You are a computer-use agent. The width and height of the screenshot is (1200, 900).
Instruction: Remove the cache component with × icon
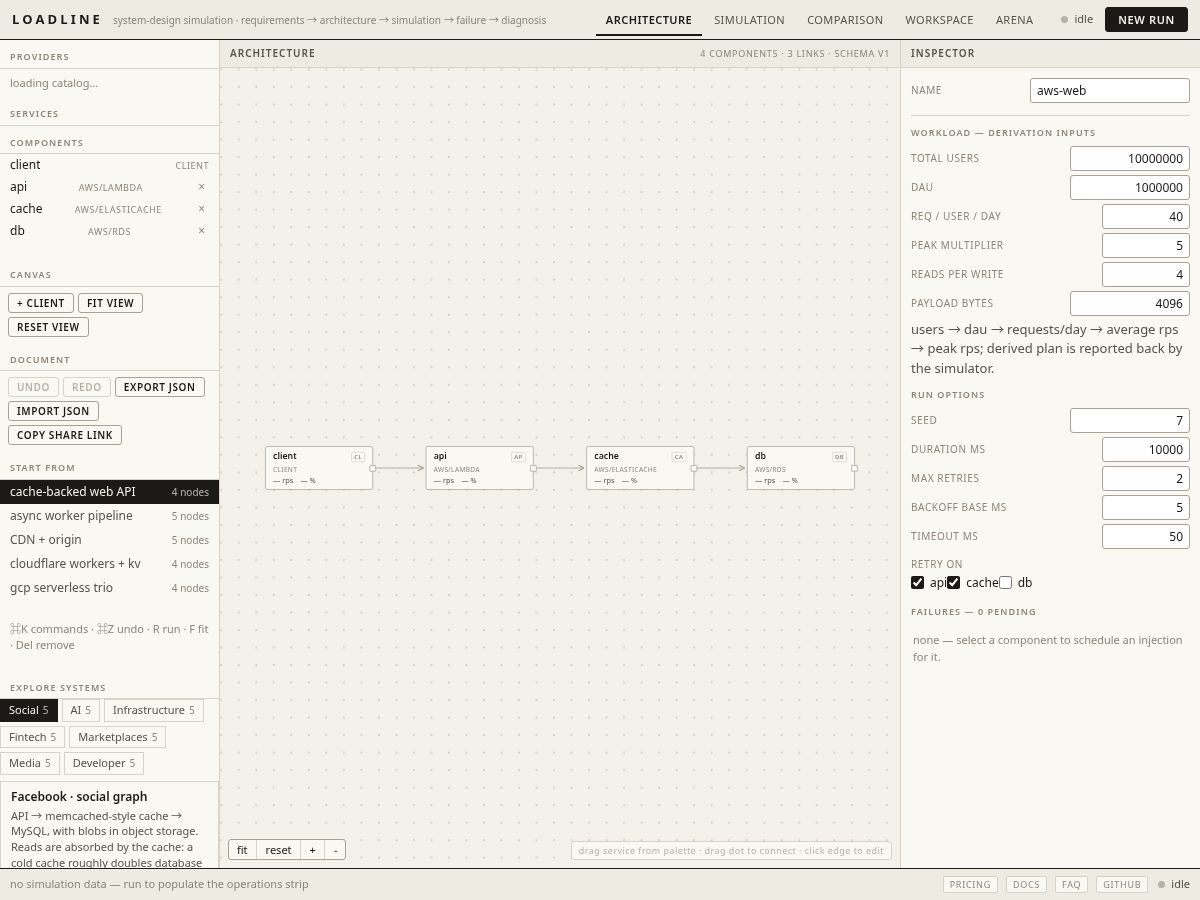[x=201, y=209]
